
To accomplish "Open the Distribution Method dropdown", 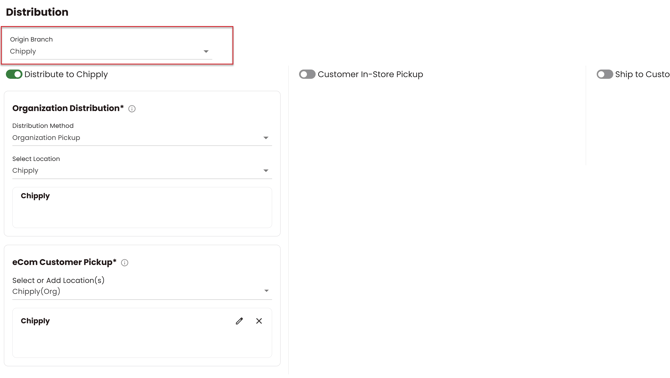I will [x=142, y=138].
